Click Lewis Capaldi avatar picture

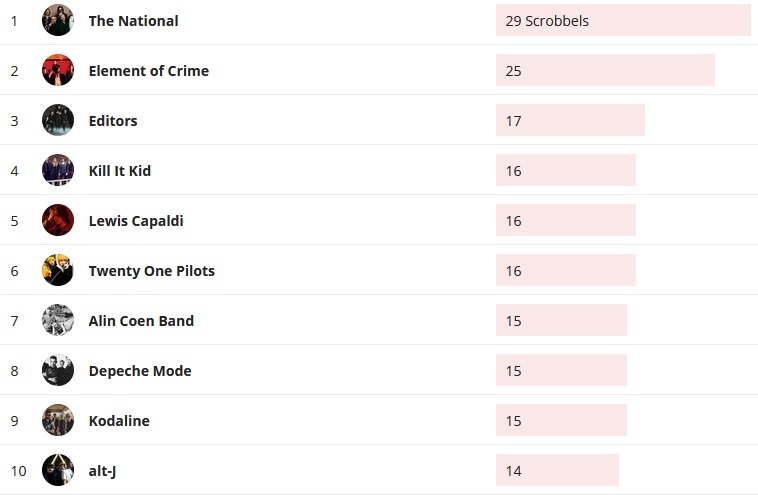tap(58, 220)
